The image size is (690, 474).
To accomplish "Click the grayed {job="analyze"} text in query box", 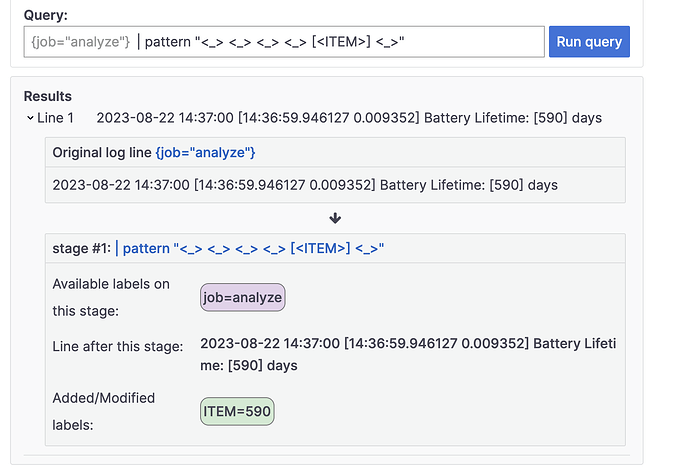I will 79,42.
